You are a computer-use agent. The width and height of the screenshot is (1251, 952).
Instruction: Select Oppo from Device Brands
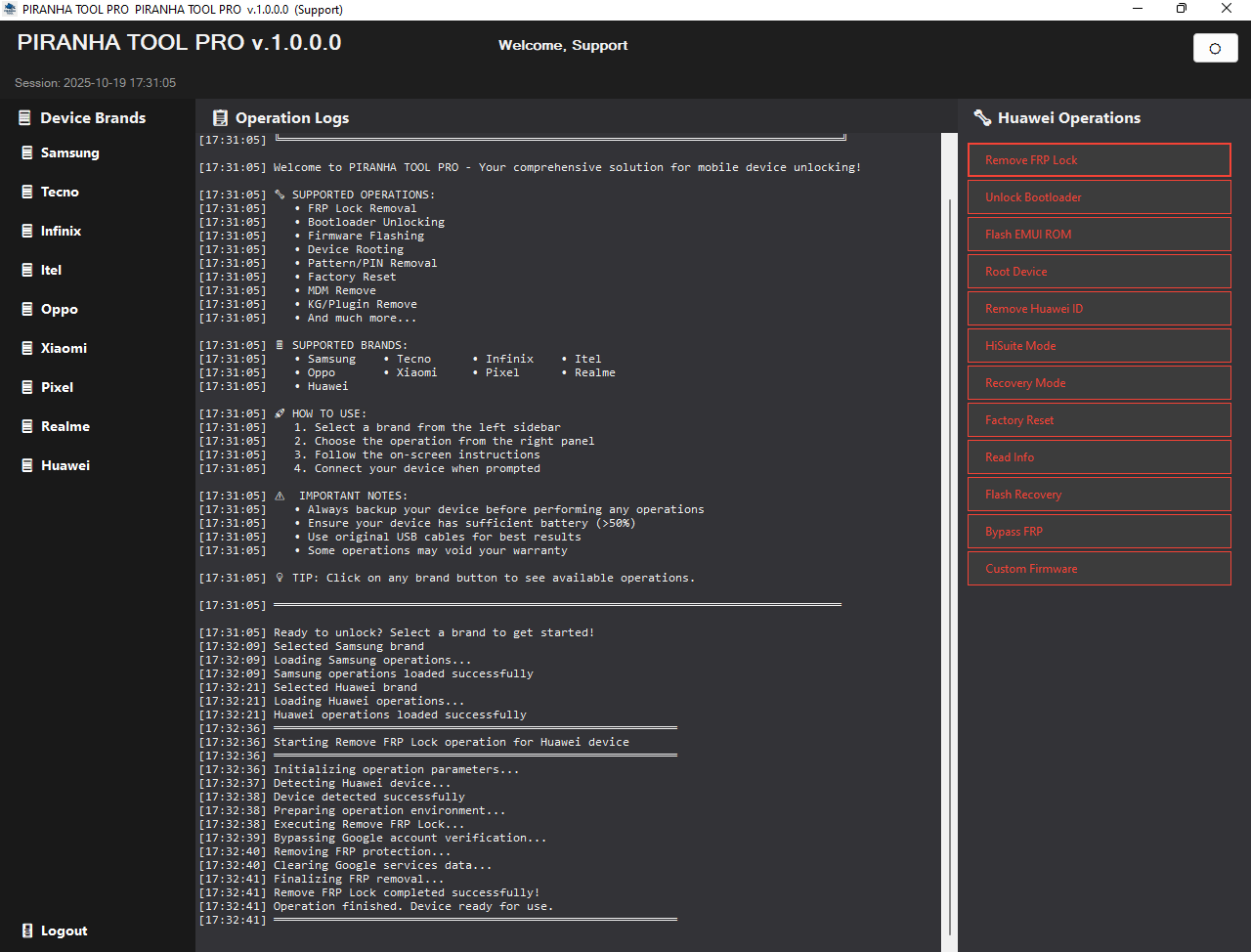(59, 309)
